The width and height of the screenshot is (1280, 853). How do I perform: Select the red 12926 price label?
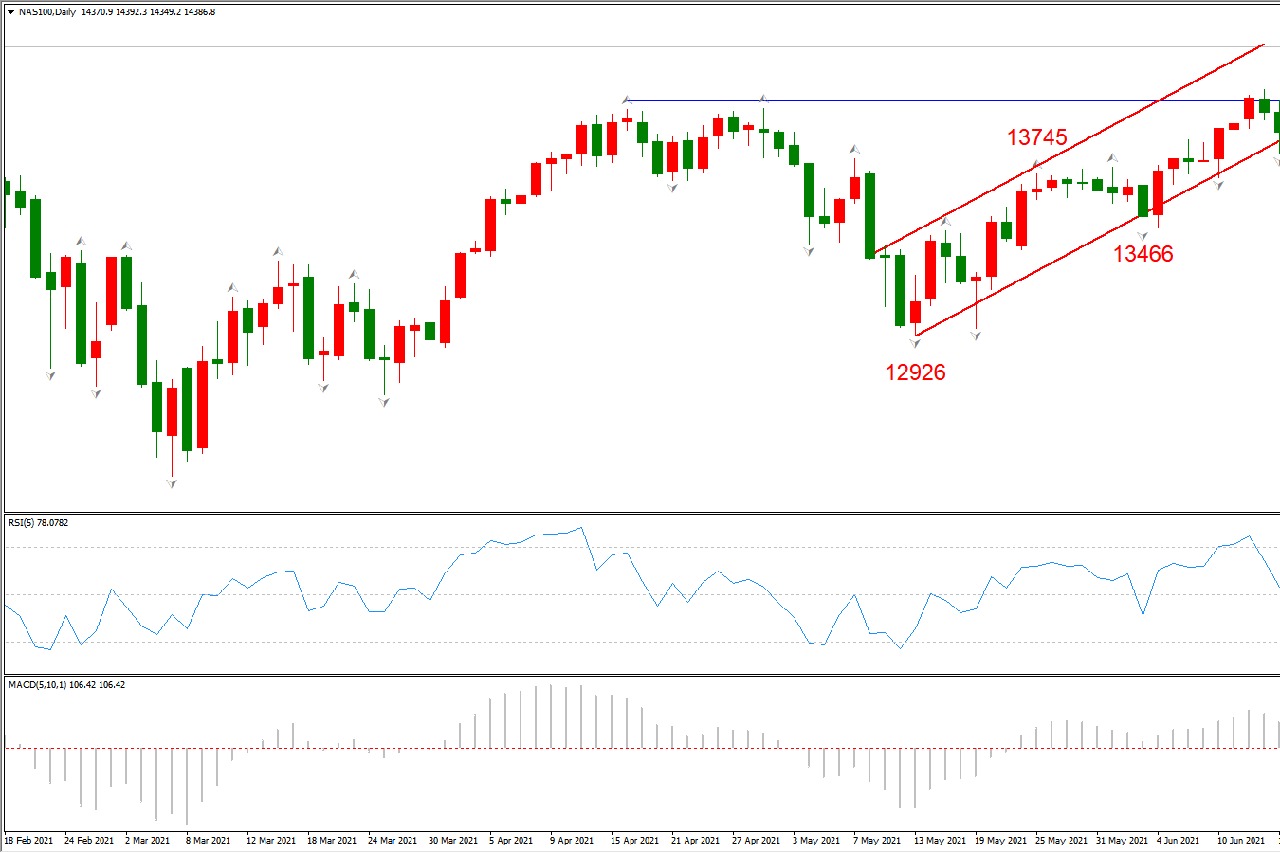click(x=914, y=373)
